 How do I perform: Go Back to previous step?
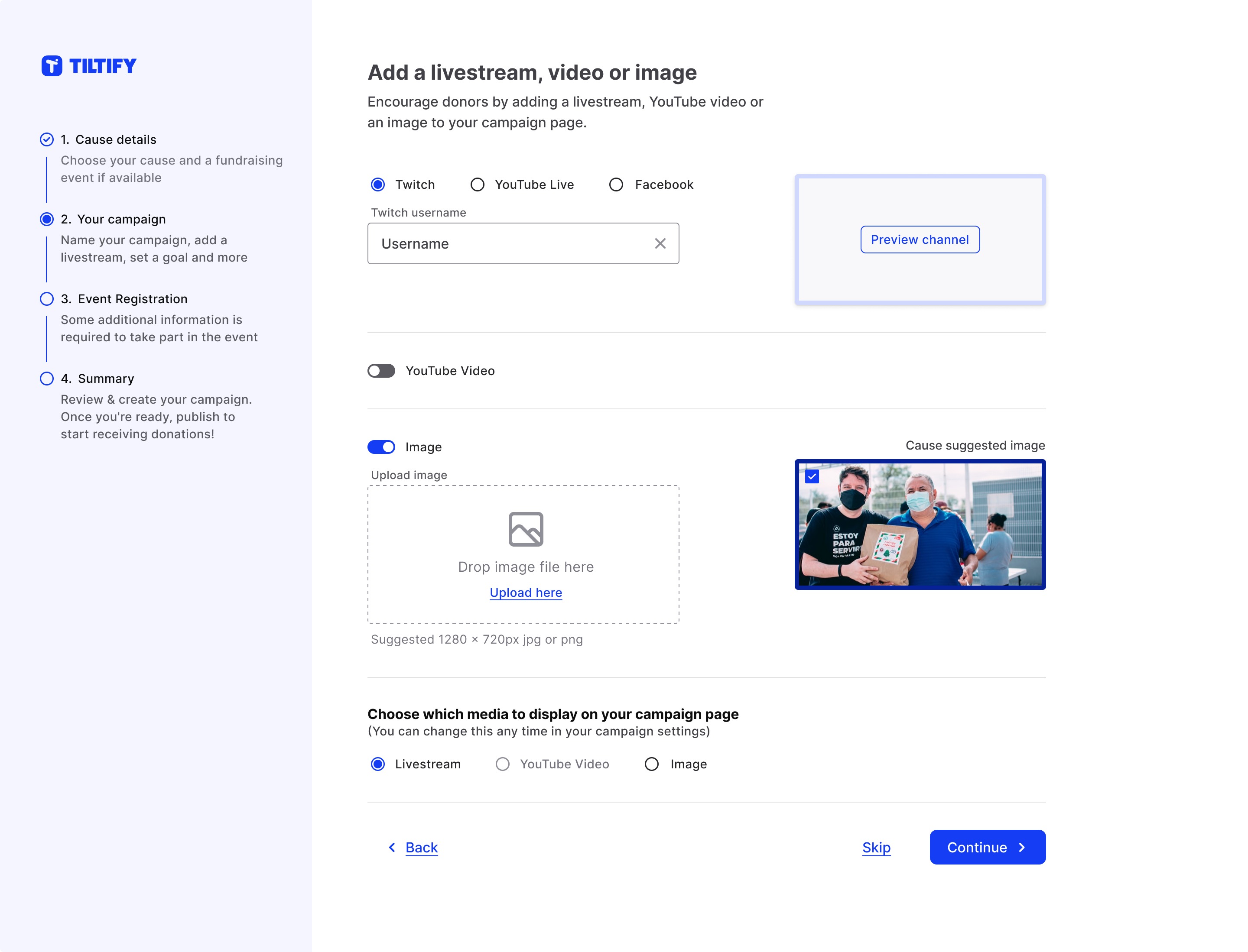421,847
